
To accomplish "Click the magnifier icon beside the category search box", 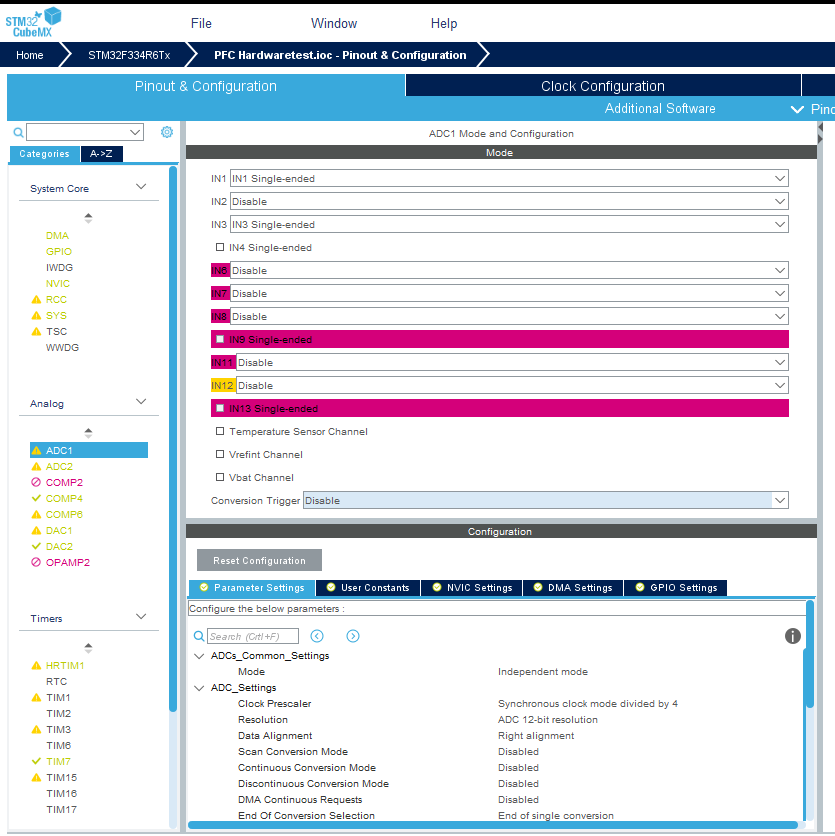I will [18, 132].
